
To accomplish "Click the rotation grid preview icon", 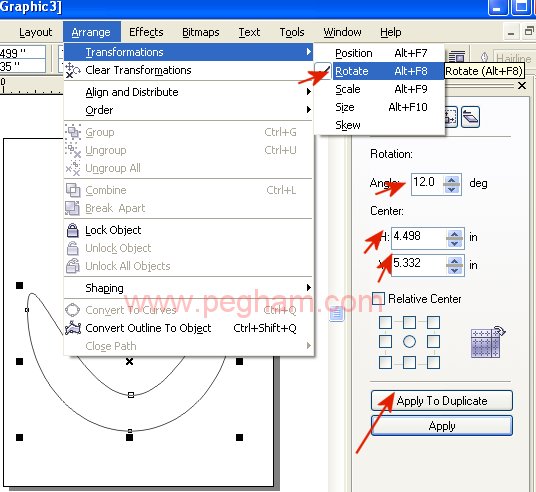I will (488, 342).
